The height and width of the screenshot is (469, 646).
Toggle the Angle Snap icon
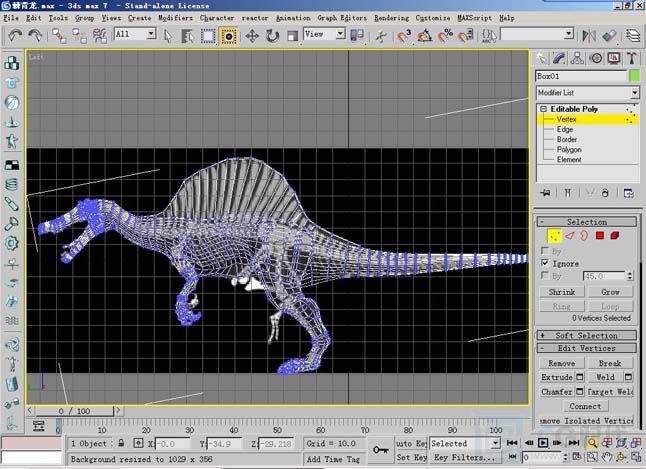425,36
